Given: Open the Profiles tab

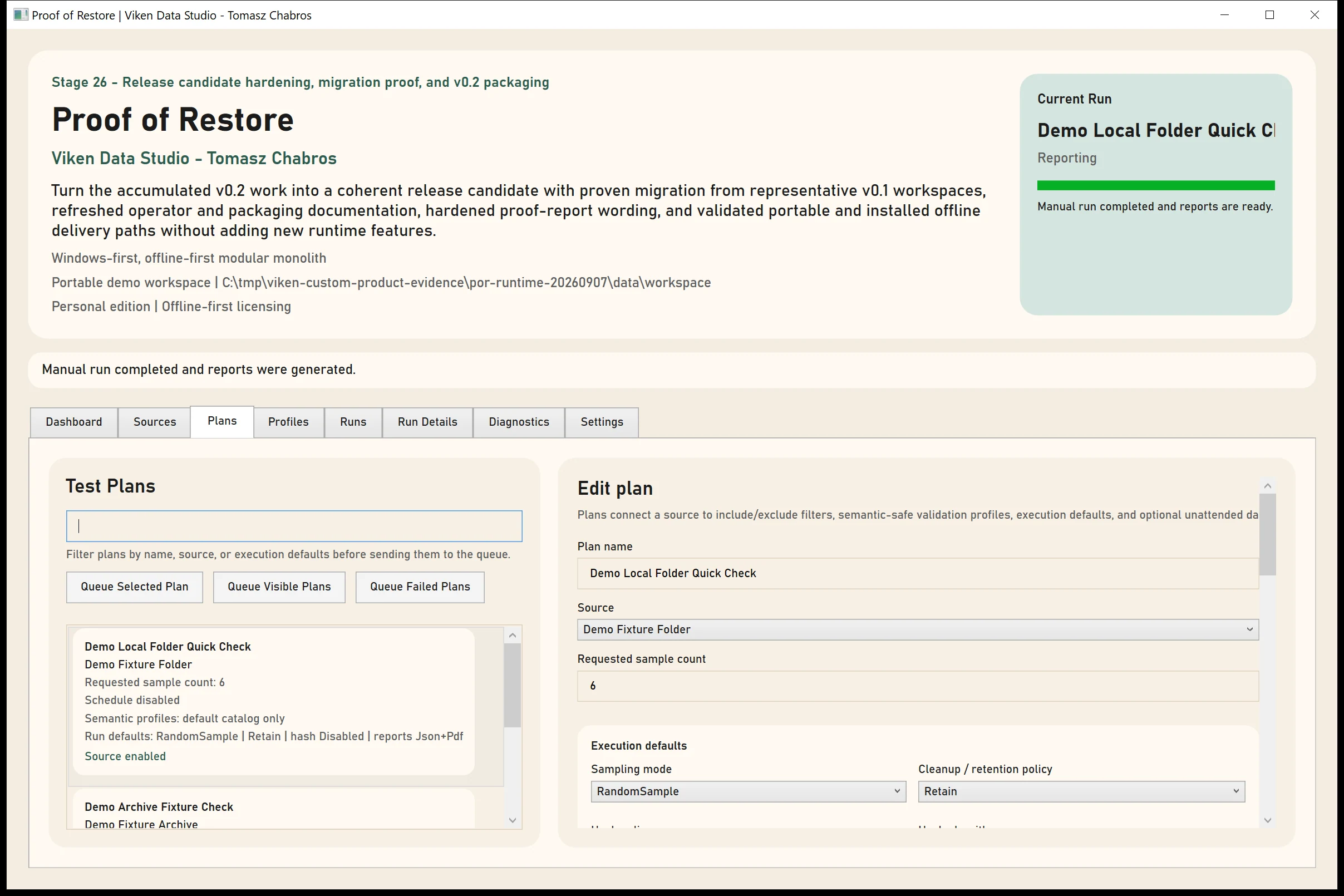Looking at the screenshot, I should tap(289, 422).
